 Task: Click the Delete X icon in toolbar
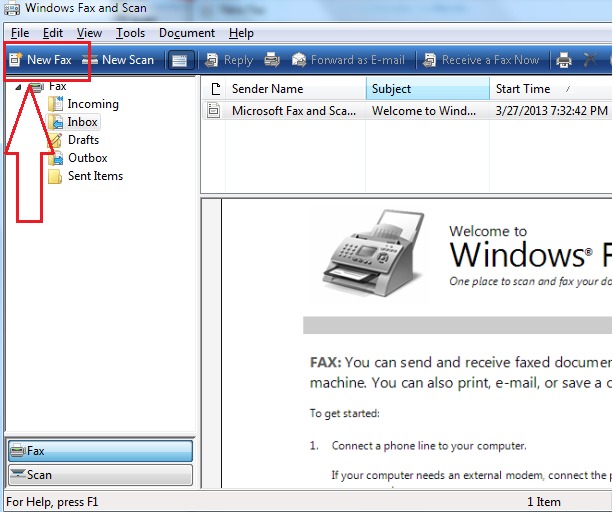click(590, 60)
